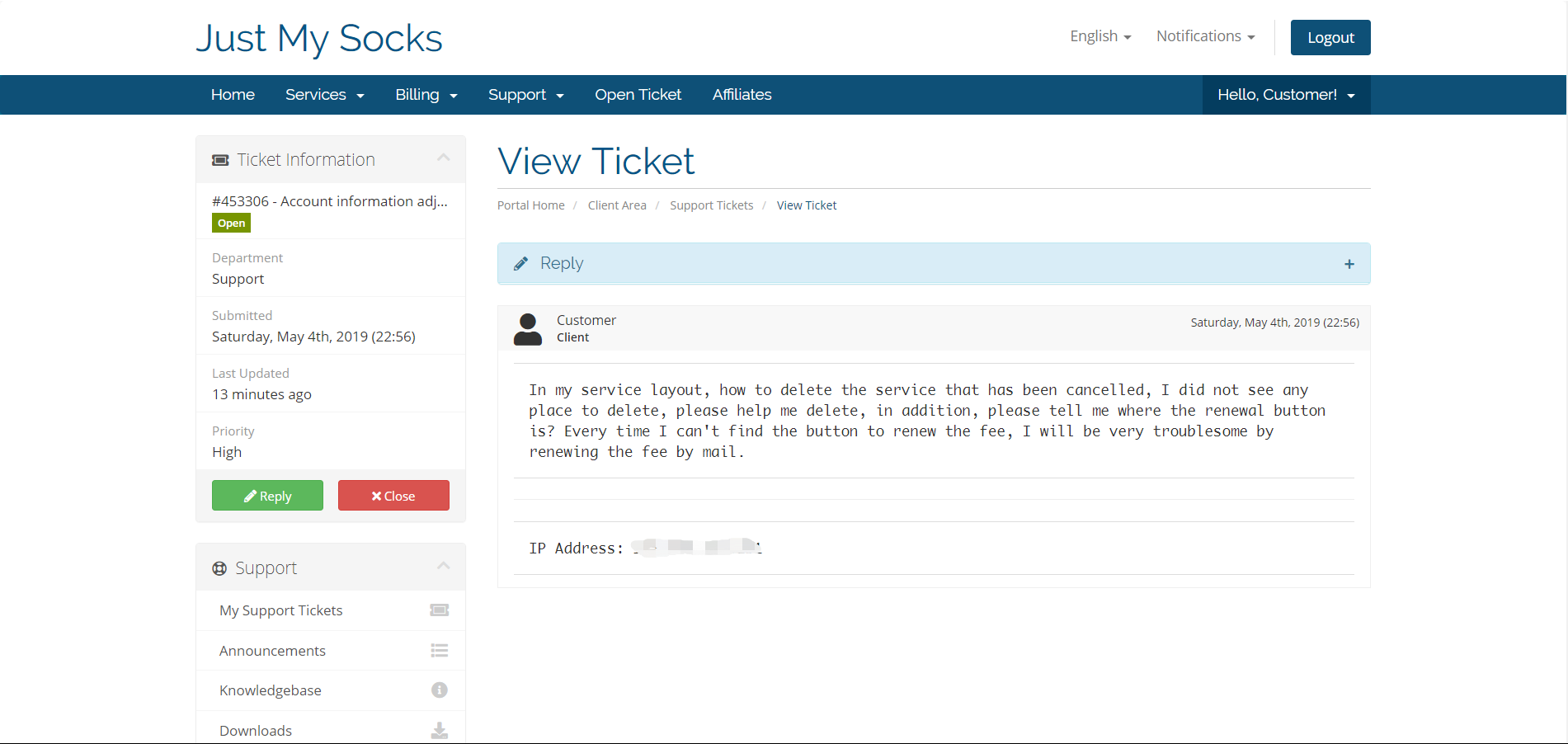Open Knowledgebase in the sidebar
This screenshot has height=744, width=1568.
[331, 690]
